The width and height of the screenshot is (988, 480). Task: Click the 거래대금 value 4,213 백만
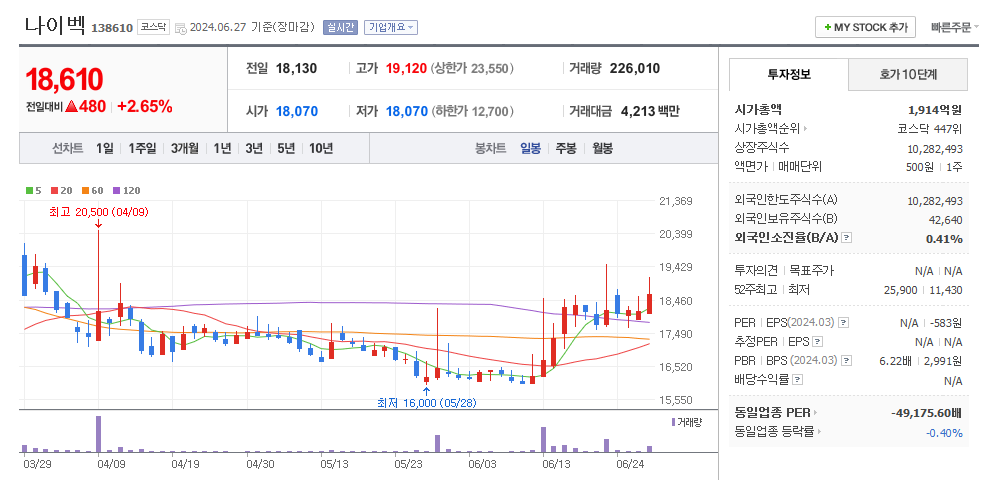click(x=650, y=111)
